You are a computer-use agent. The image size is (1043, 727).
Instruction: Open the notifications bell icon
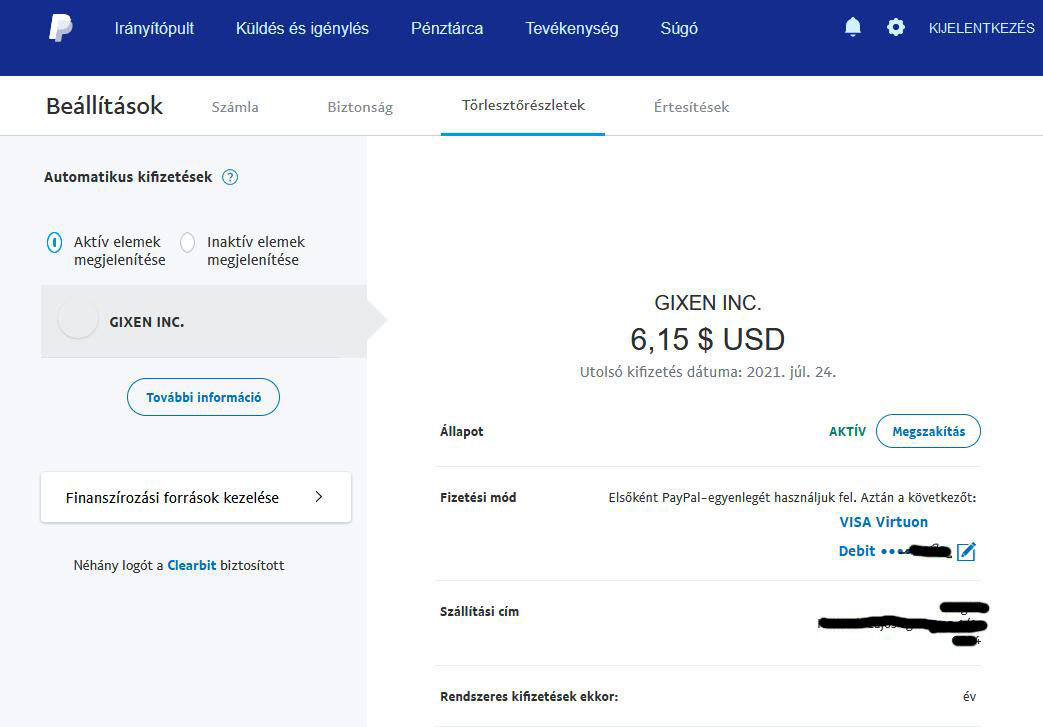tap(853, 28)
